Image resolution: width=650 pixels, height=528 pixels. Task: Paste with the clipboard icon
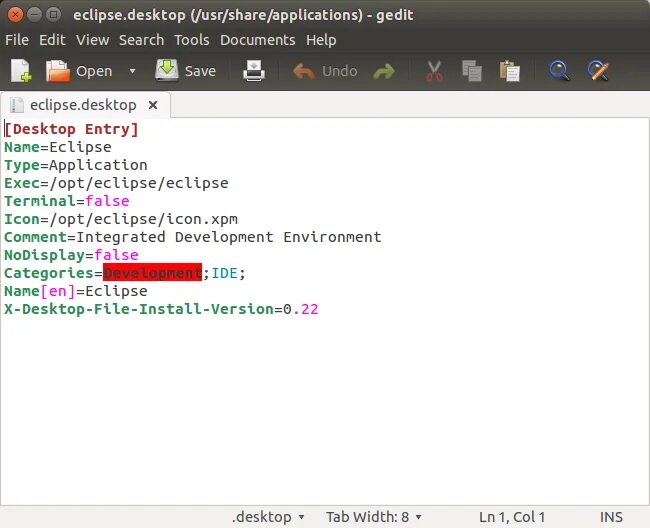pyautogui.click(x=509, y=71)
